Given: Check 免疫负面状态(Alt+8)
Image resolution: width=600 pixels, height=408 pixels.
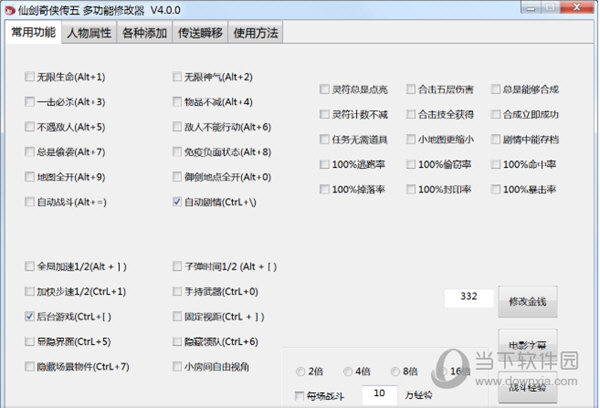Looking at the screenshot, I should (x=177, y=152).
